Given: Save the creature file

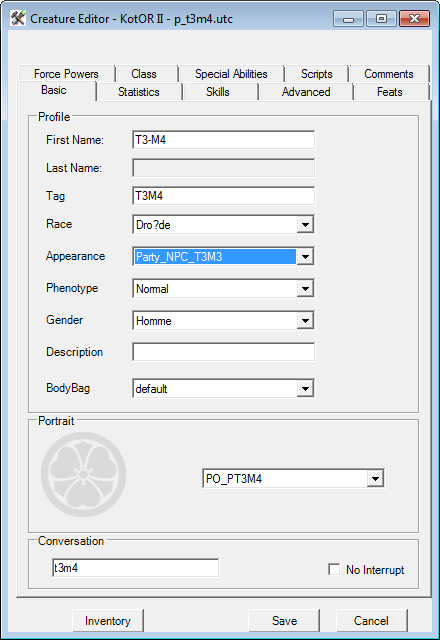Looking at the screenshot, I should 284,621.
